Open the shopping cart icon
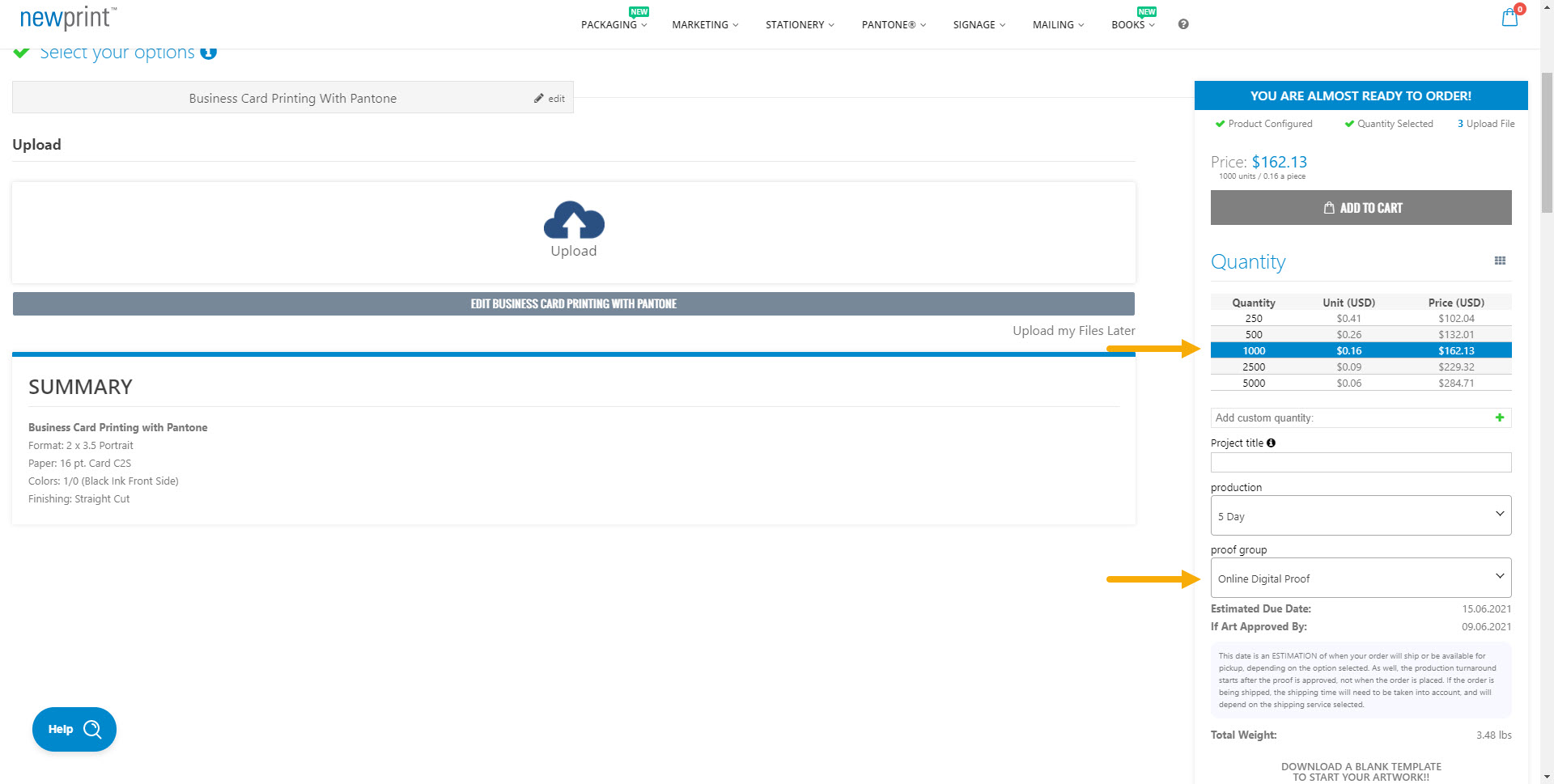 tap(1509, 18)
